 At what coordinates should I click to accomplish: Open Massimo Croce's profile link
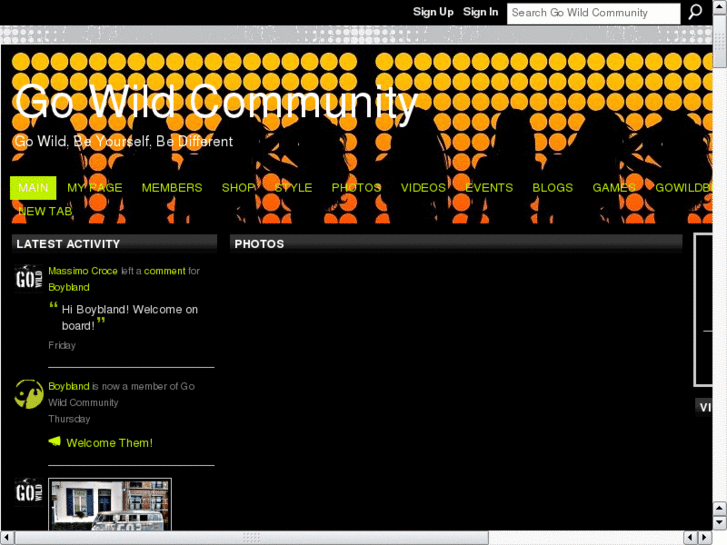(x=83, y=271)
